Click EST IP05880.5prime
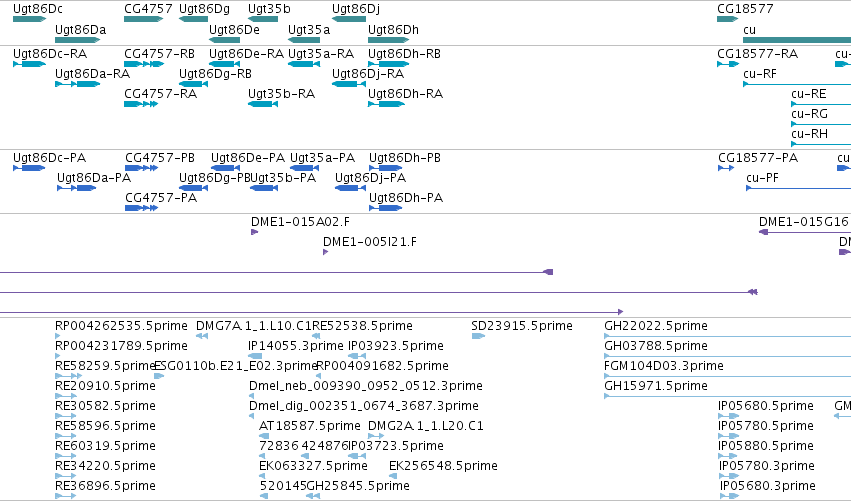 728,456
